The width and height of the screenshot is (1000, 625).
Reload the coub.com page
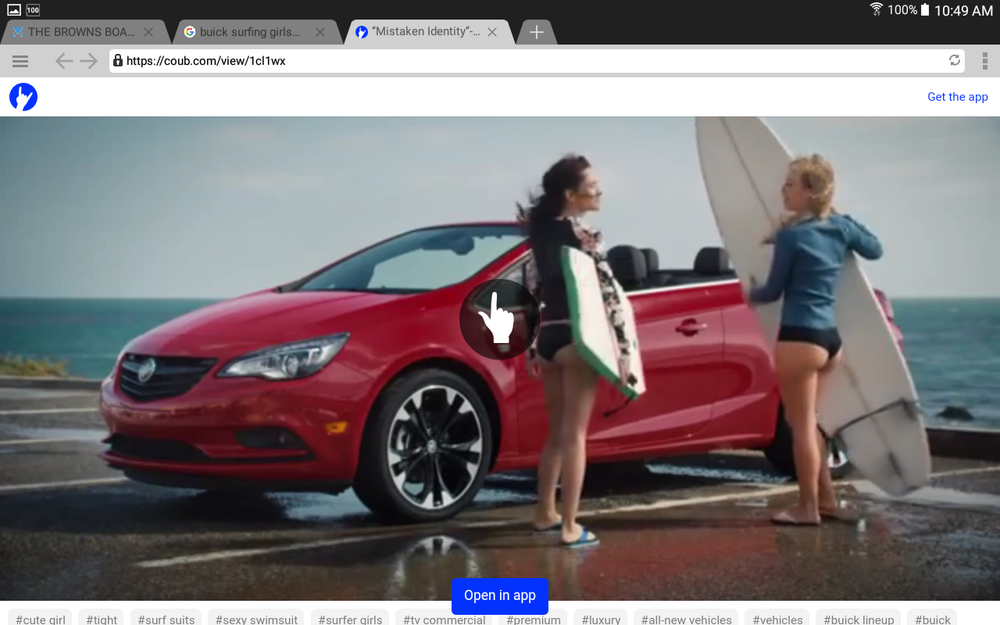click(x=954, y=60)
